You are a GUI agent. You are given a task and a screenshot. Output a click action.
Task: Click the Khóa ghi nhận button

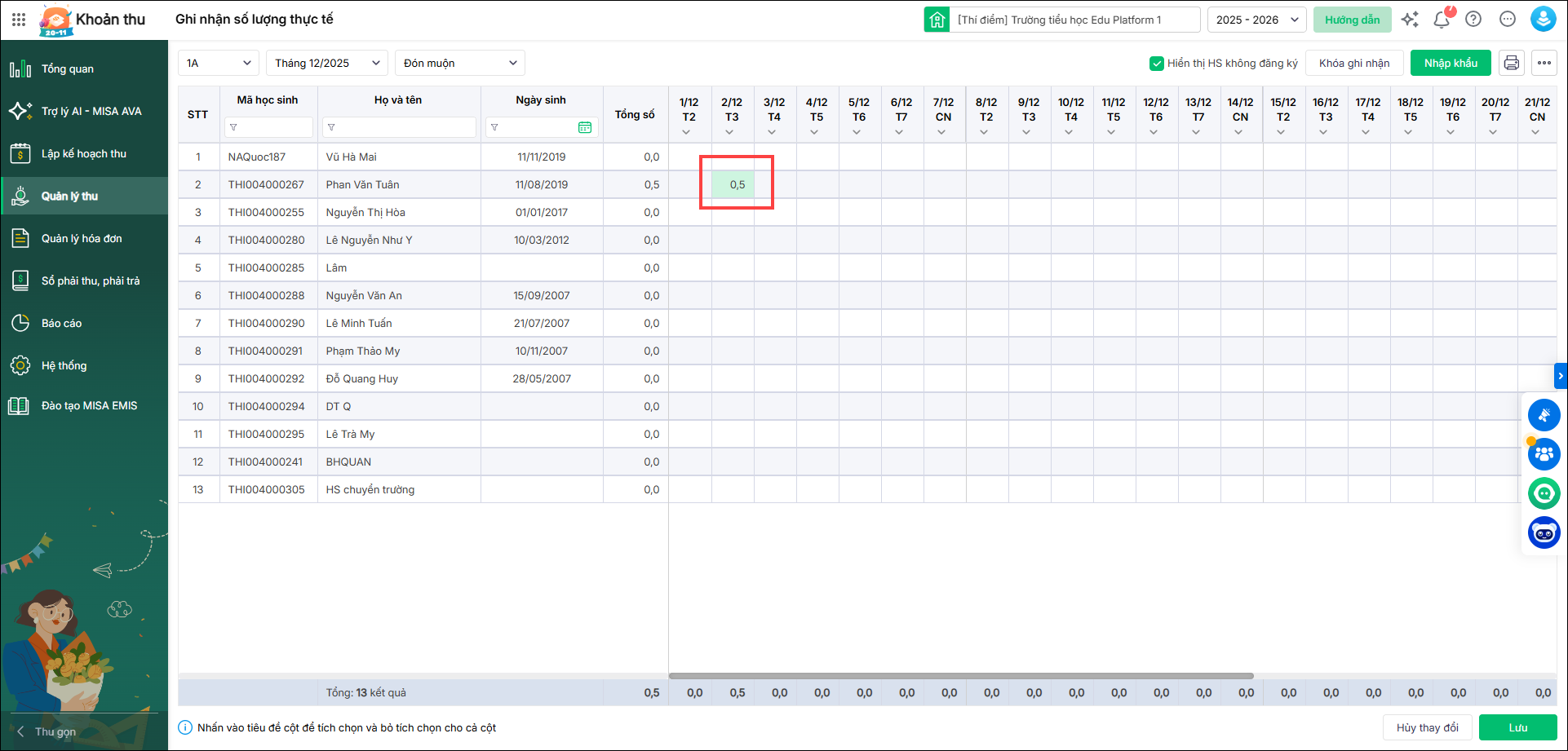pos(1354,63)
